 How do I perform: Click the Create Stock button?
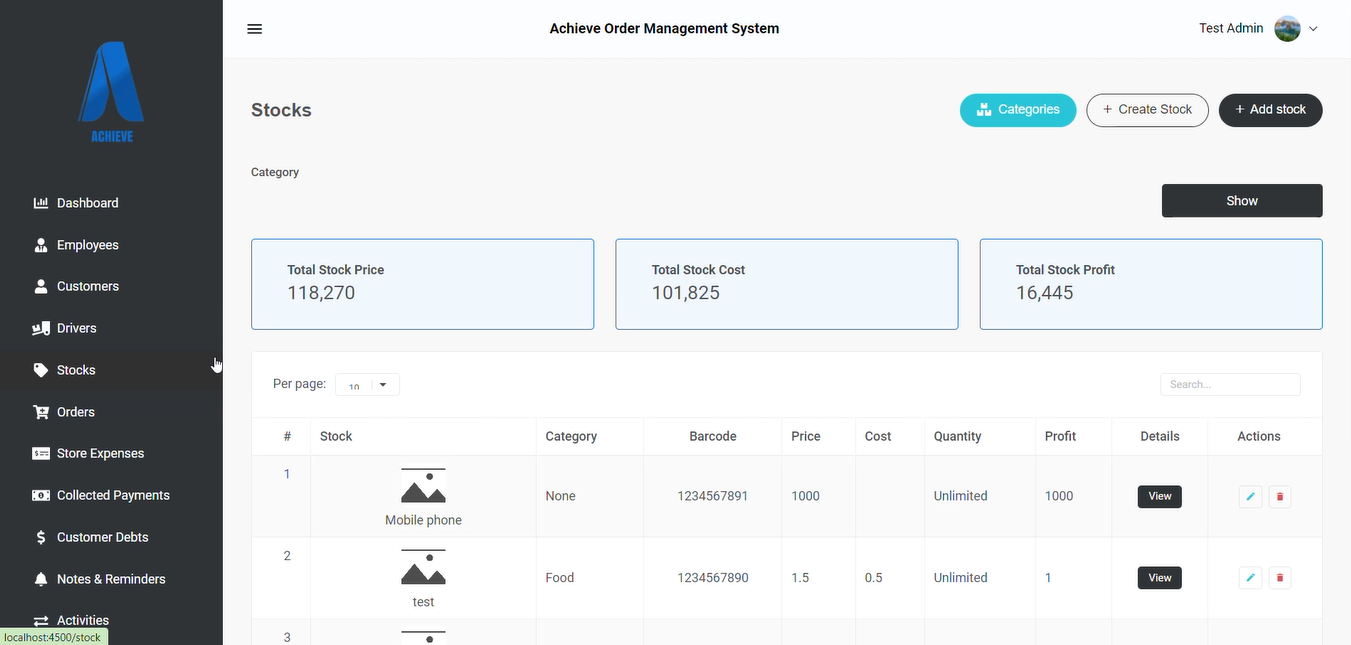(x=1147, y=110)
